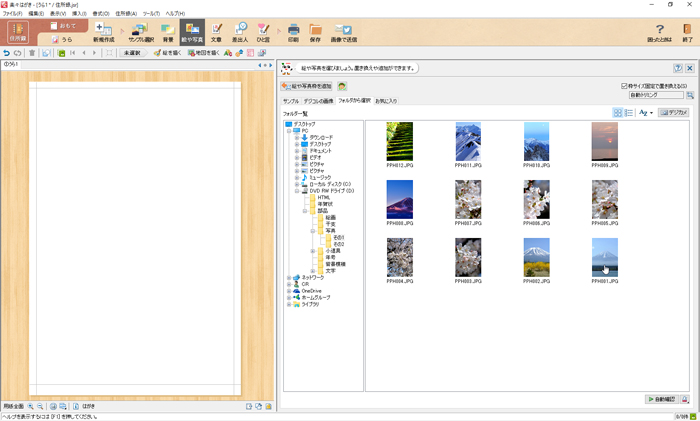Image resolution: width=700 pixels, height=421 pixels.
Task: Click the 自動補正 button
Action: coord(661,398)
